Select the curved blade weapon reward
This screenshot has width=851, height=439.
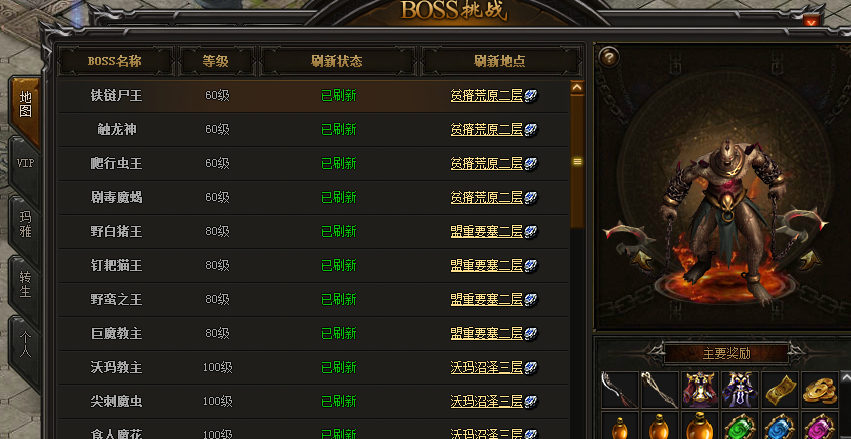click(619, 389)
